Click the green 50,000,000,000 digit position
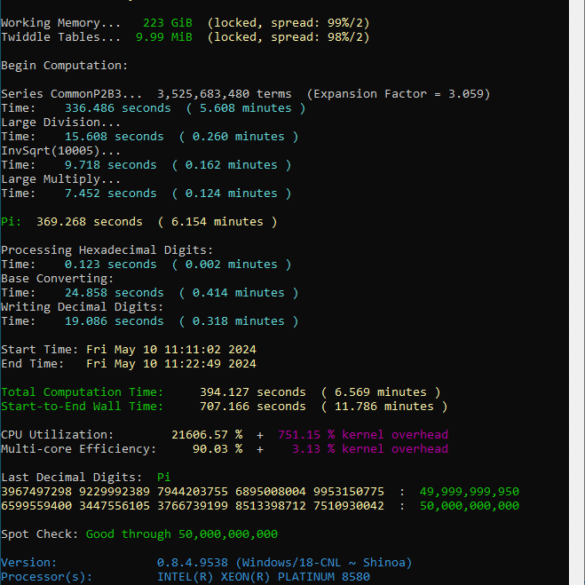The height and width of the screenshot is (585, 585). (469, 506)
